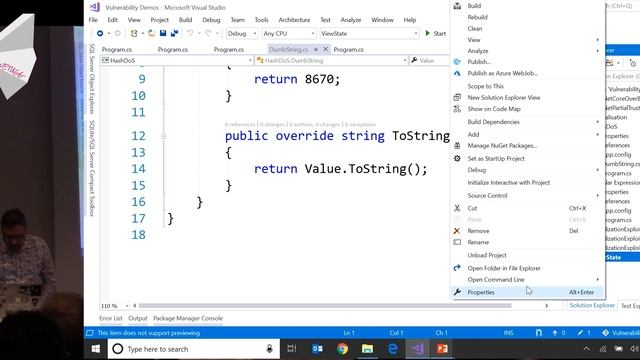Click the Rename icon in context menu
The height and width of the screenshot is (360, 640).
tap(457, 242)
